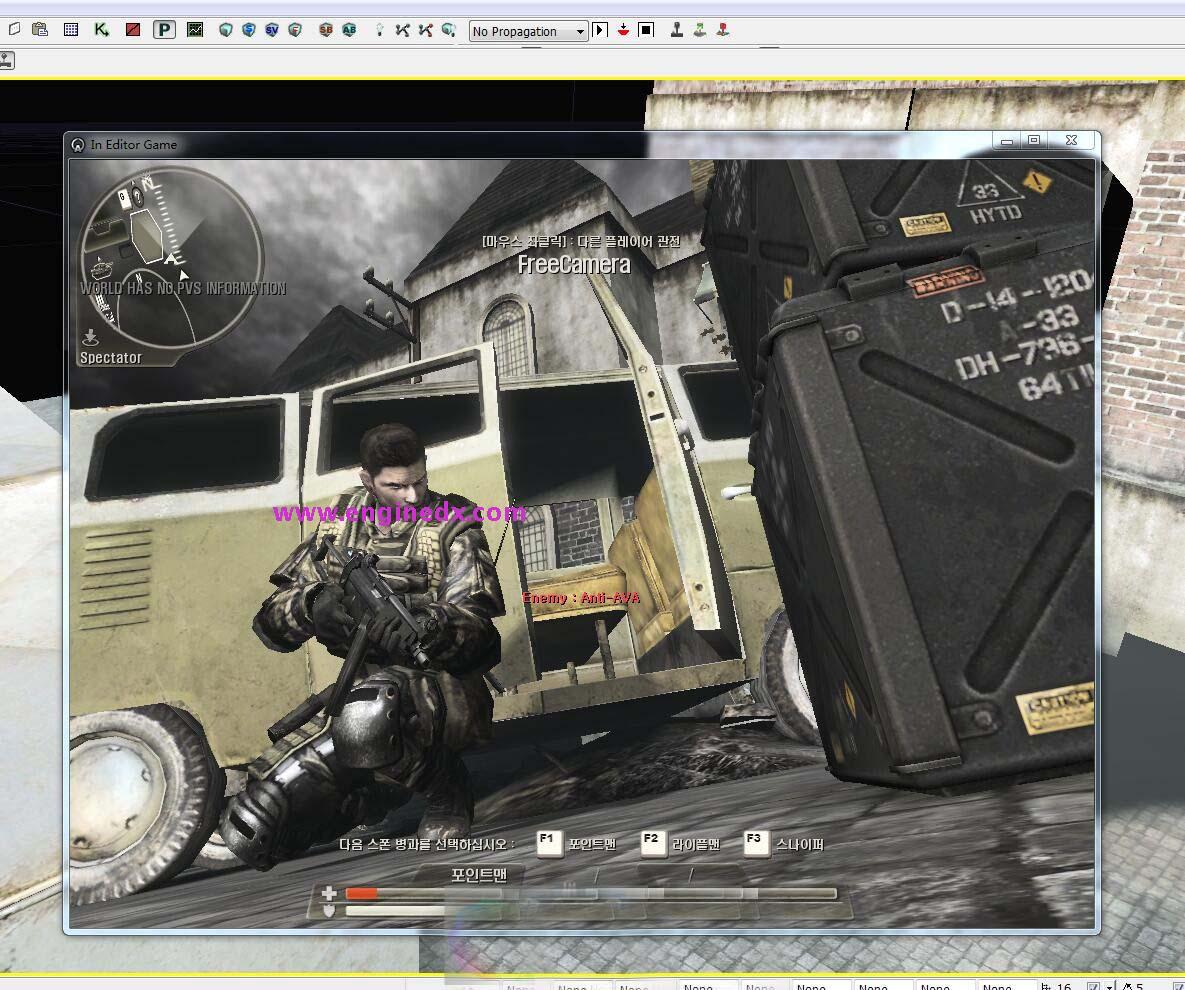Click the green joystick play icon
Screen dimensions: 1185x990
click(700, 29)
